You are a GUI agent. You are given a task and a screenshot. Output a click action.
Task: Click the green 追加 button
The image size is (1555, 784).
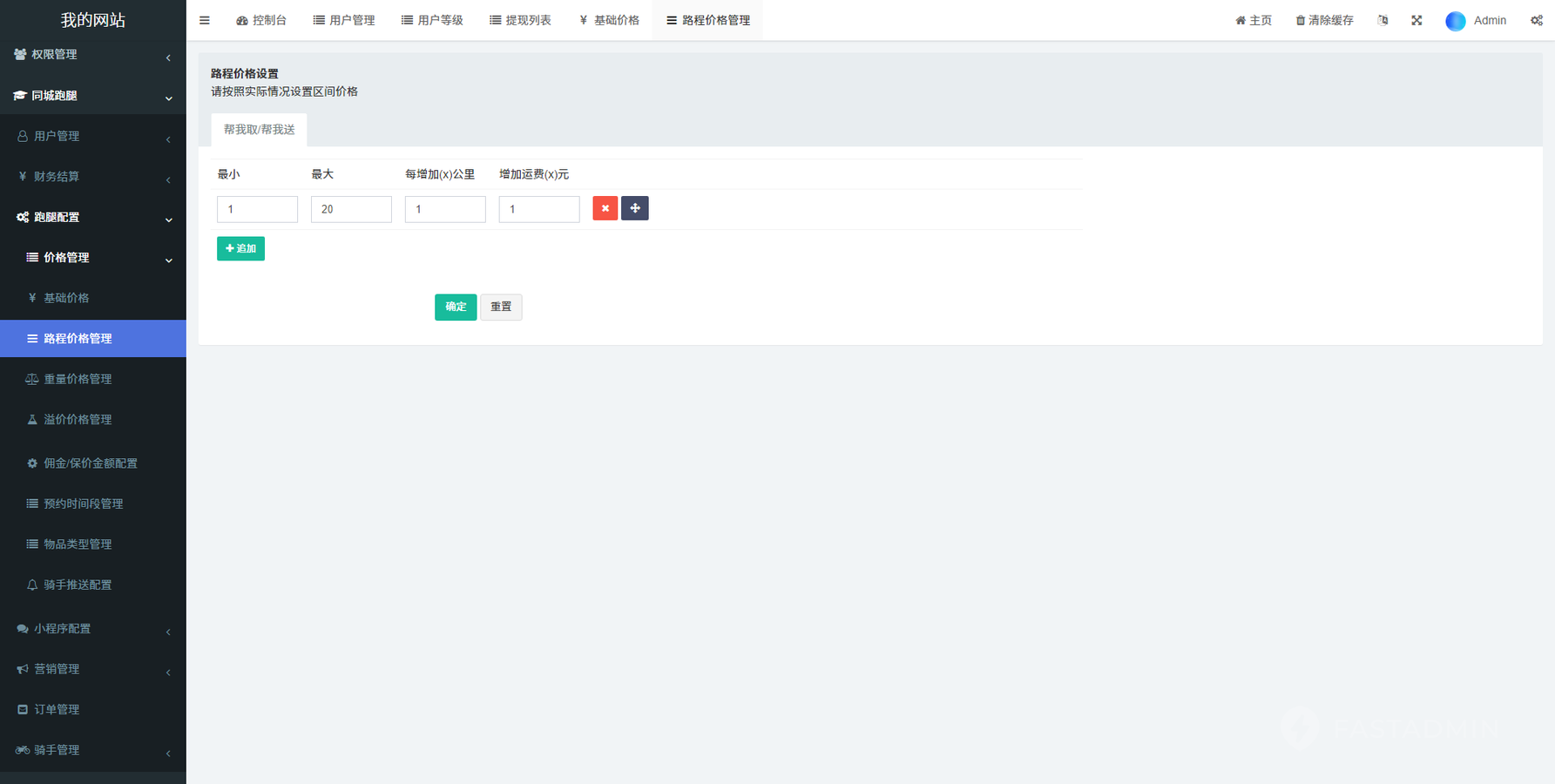pyautogui.click(x=240, y=249)
